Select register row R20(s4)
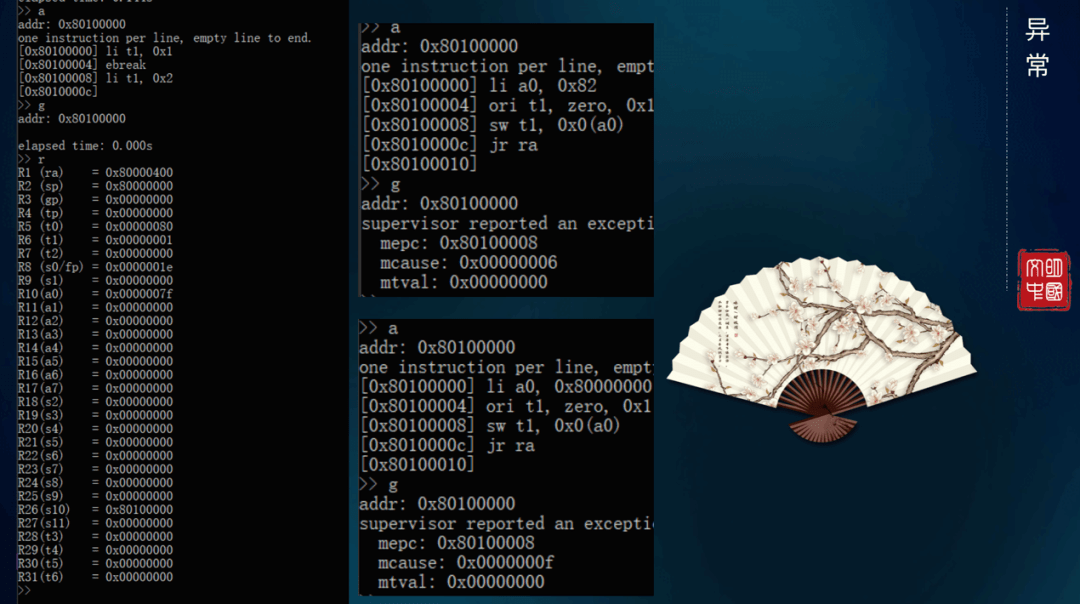This screenshot has width=1080, height=604. (x=95, y=428)
